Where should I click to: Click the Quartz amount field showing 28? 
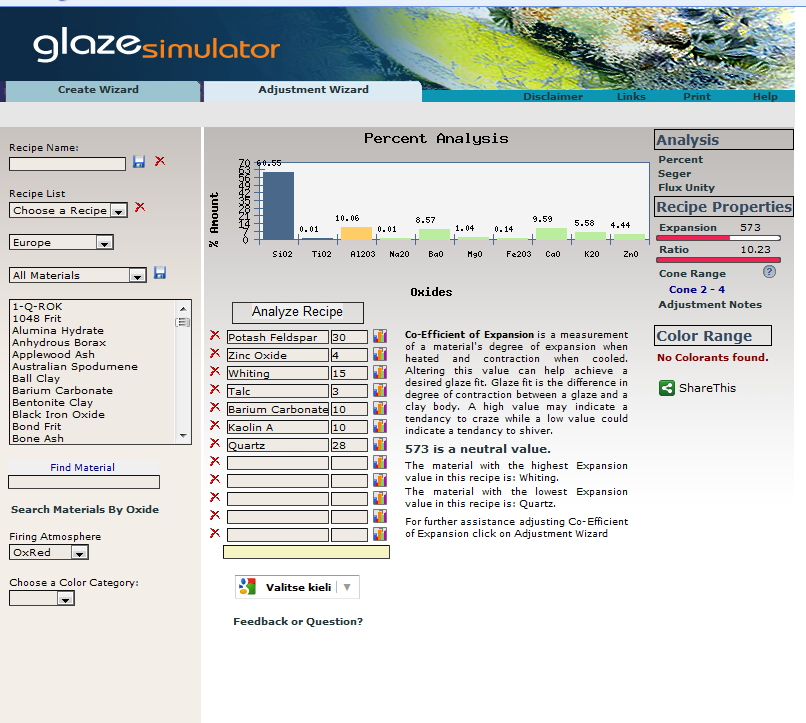click(x=349, y=445)
